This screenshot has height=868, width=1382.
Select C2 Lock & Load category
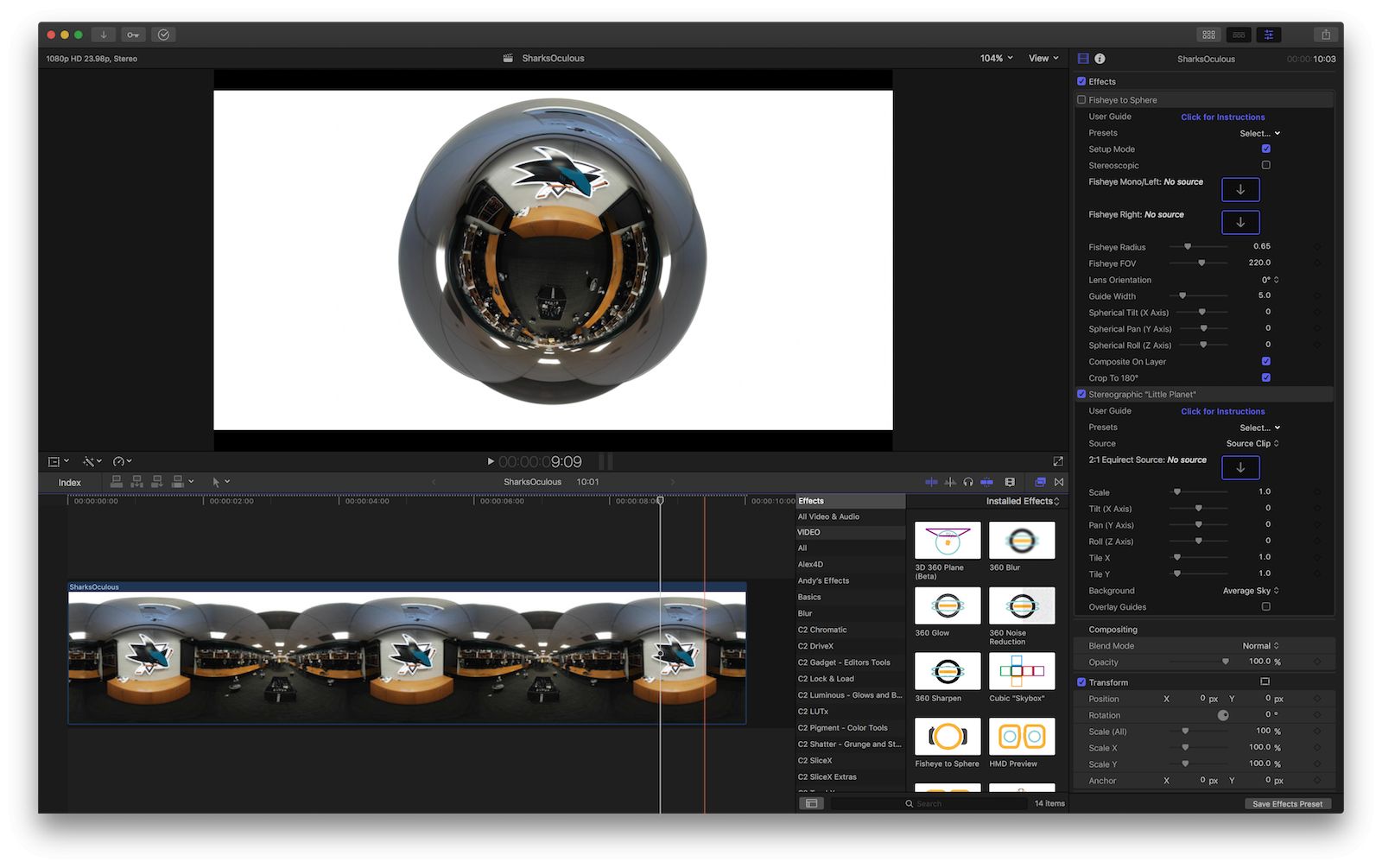(850, 679)
